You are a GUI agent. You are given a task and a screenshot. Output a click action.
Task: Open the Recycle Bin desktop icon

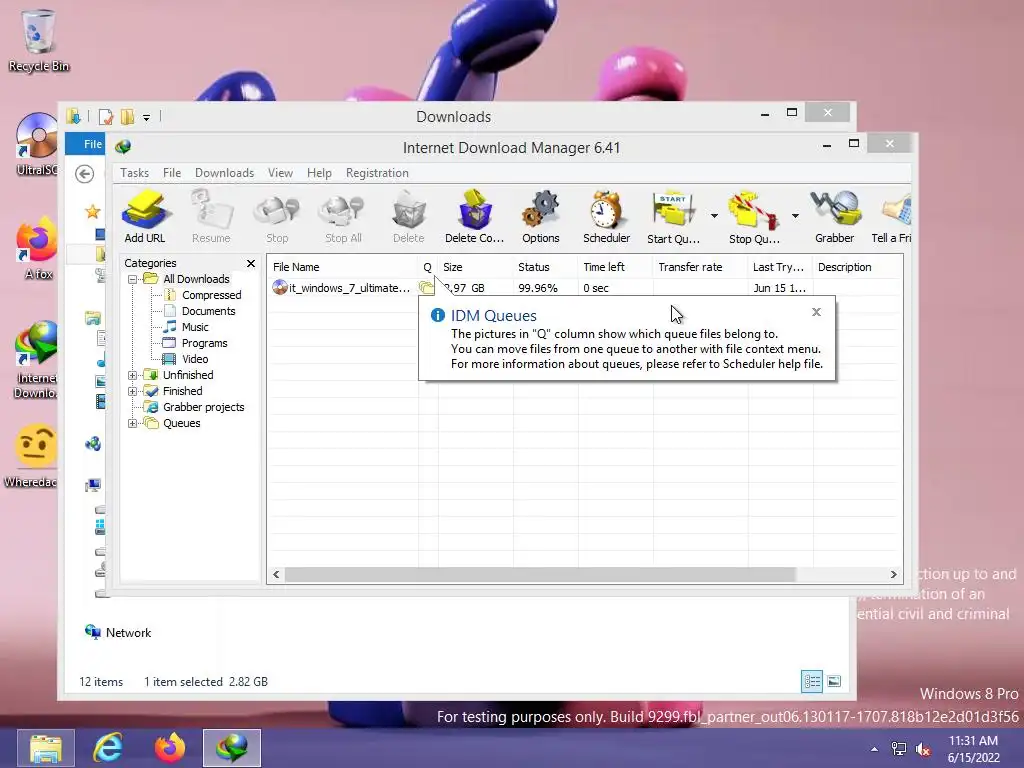pyautogui.click(x=39, y=41)
